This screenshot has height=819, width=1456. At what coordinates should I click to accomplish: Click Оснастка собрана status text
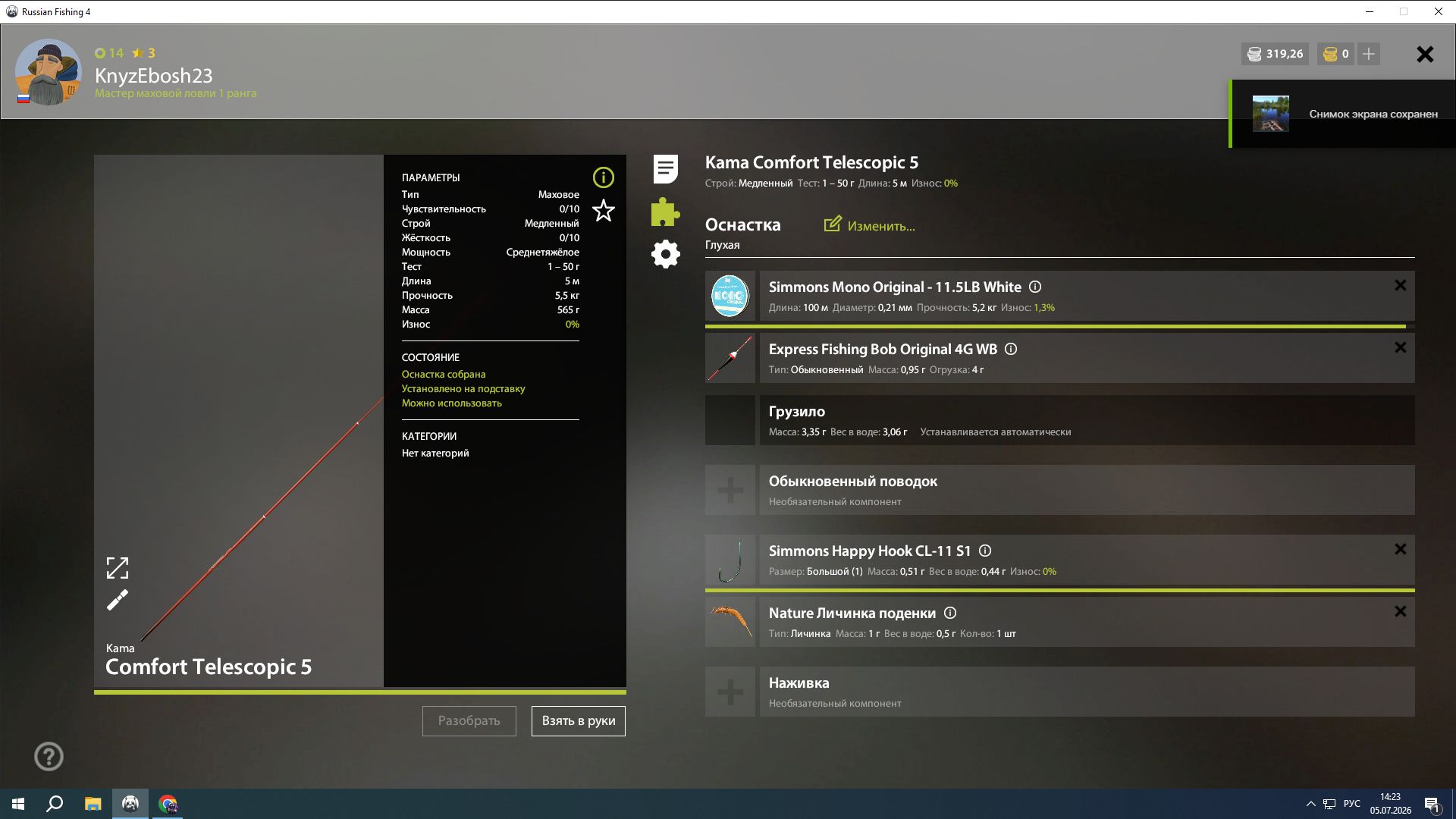(444, 374)
